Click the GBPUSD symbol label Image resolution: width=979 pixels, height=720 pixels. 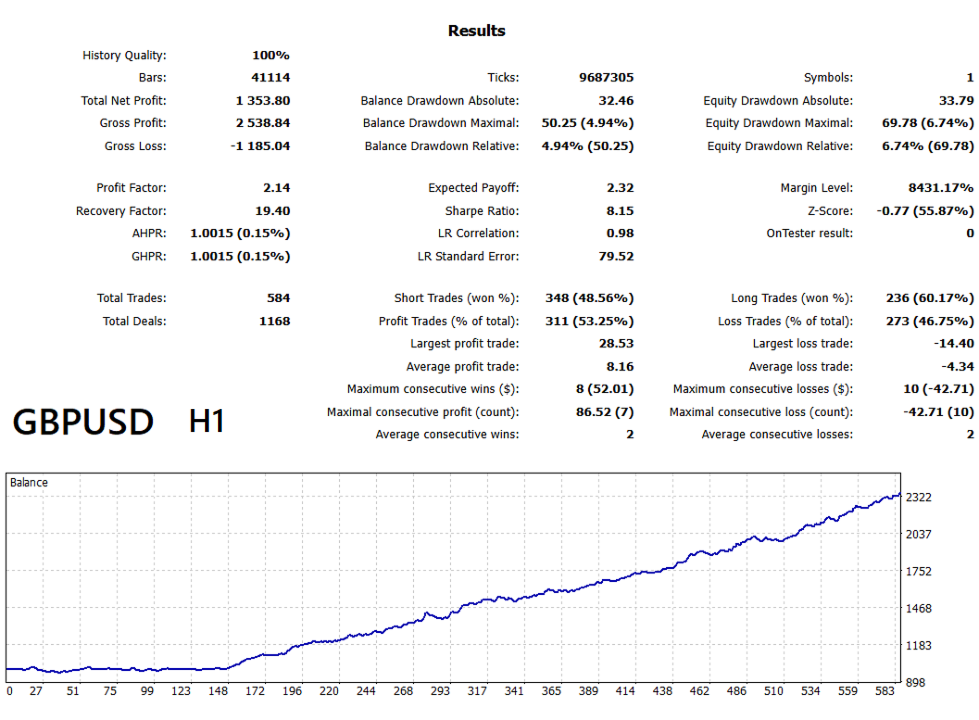point(83,422)
